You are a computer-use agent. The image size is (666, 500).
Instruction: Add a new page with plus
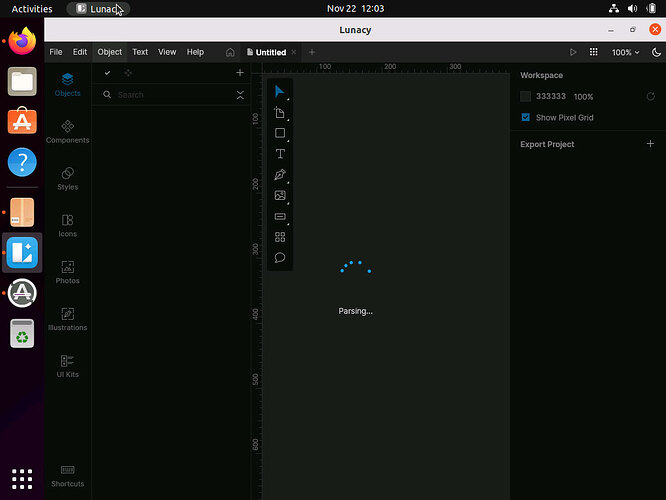[240, 73]
